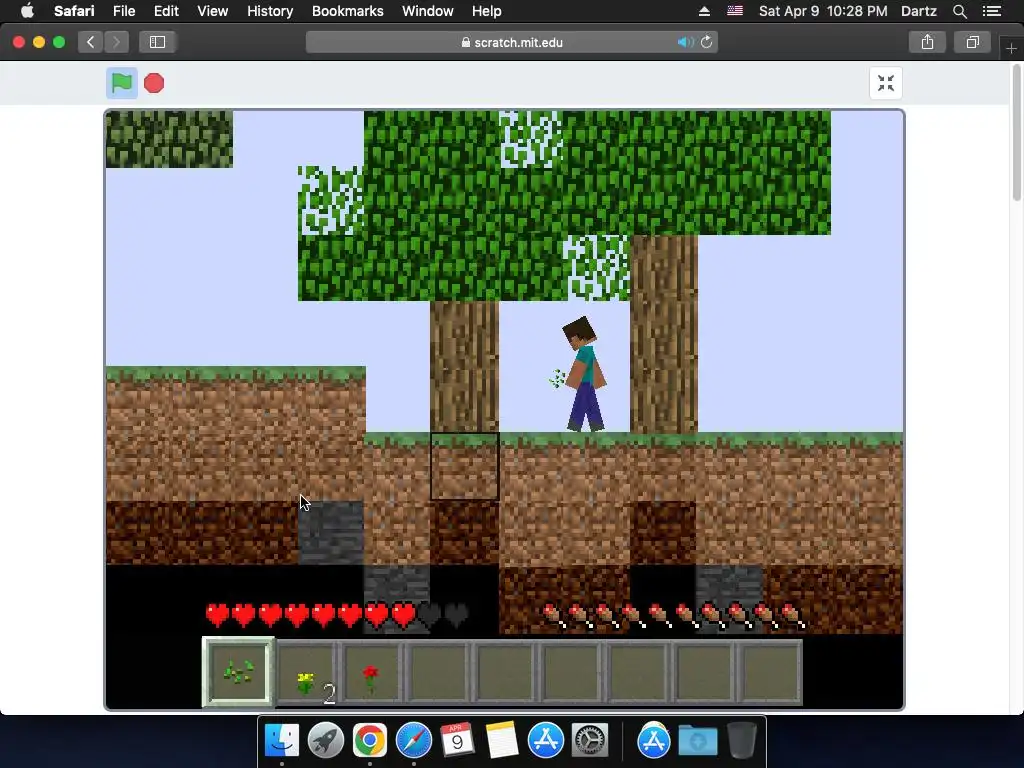Click the outlined grass block under the tree

464,466
